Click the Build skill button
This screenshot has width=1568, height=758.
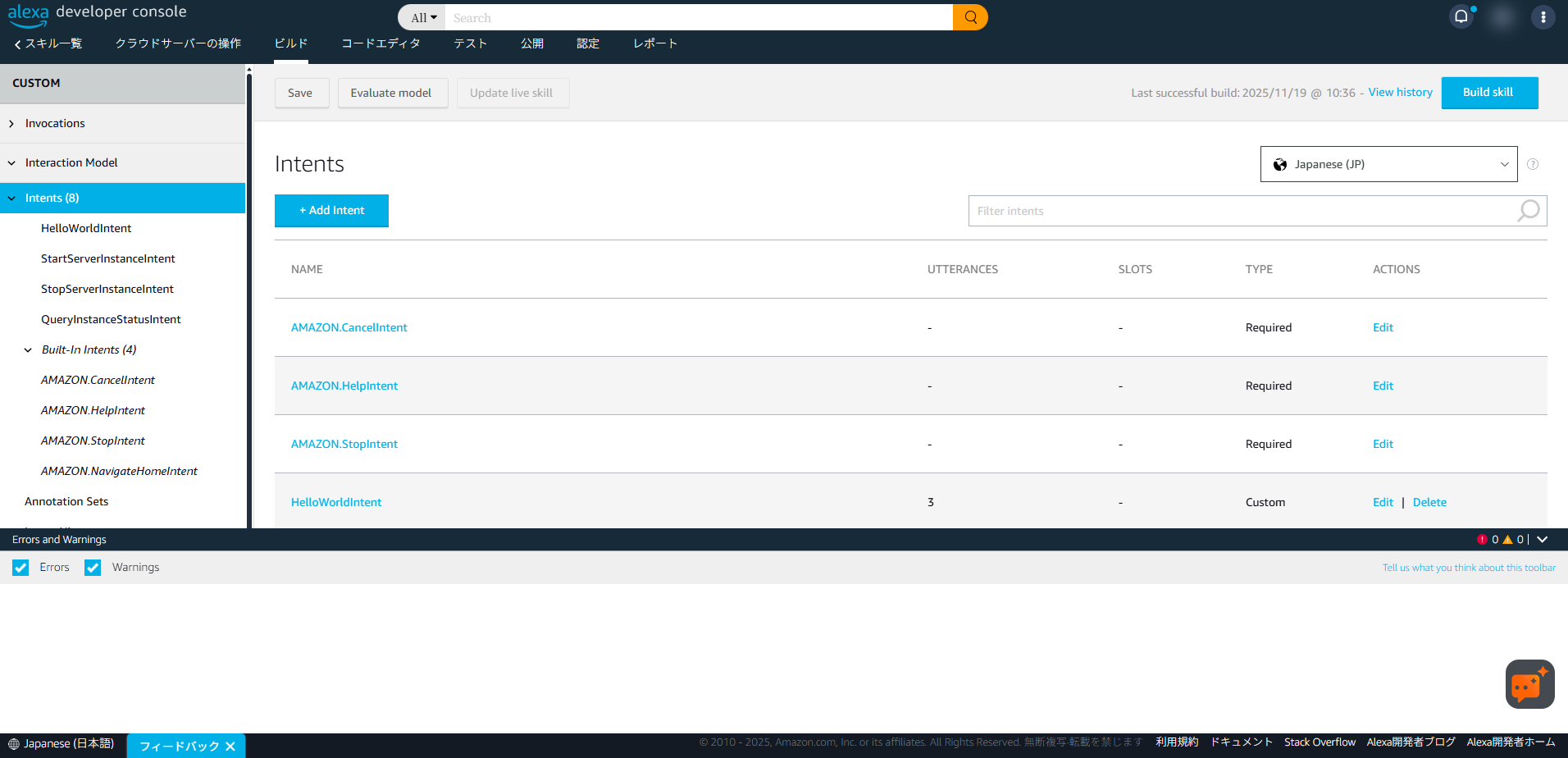pyautogui.click(x=1489, y=92)
